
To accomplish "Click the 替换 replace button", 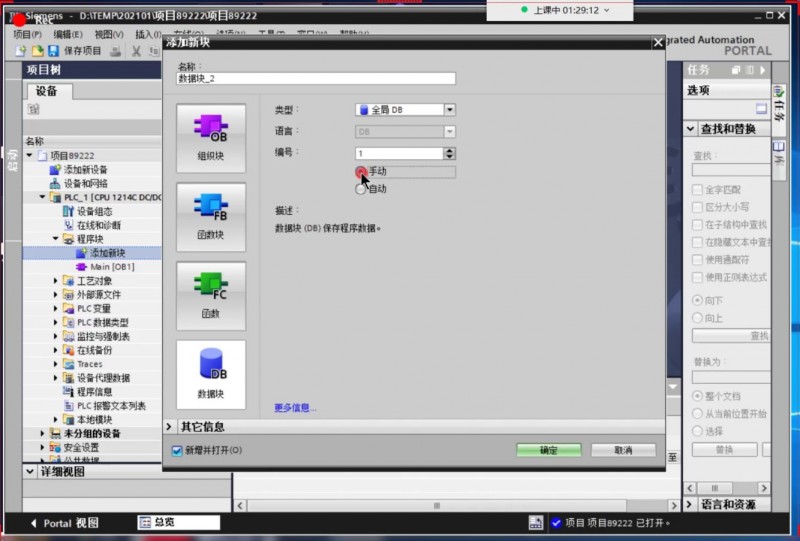I will [x=724, y=450].
